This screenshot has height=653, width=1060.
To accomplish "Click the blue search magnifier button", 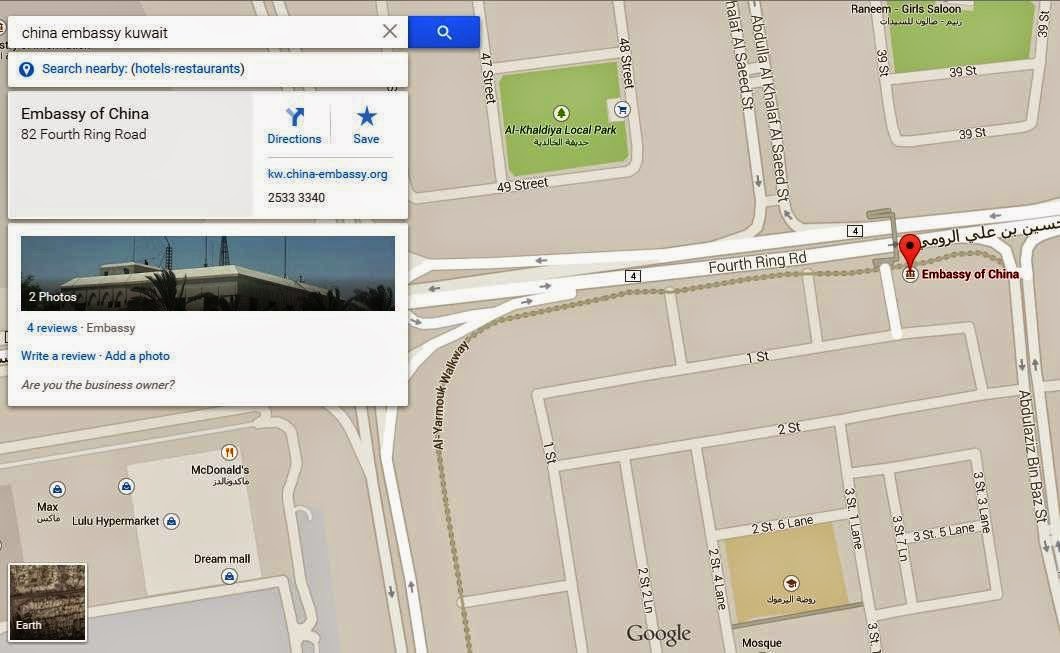I will click(x=443, y=32).
